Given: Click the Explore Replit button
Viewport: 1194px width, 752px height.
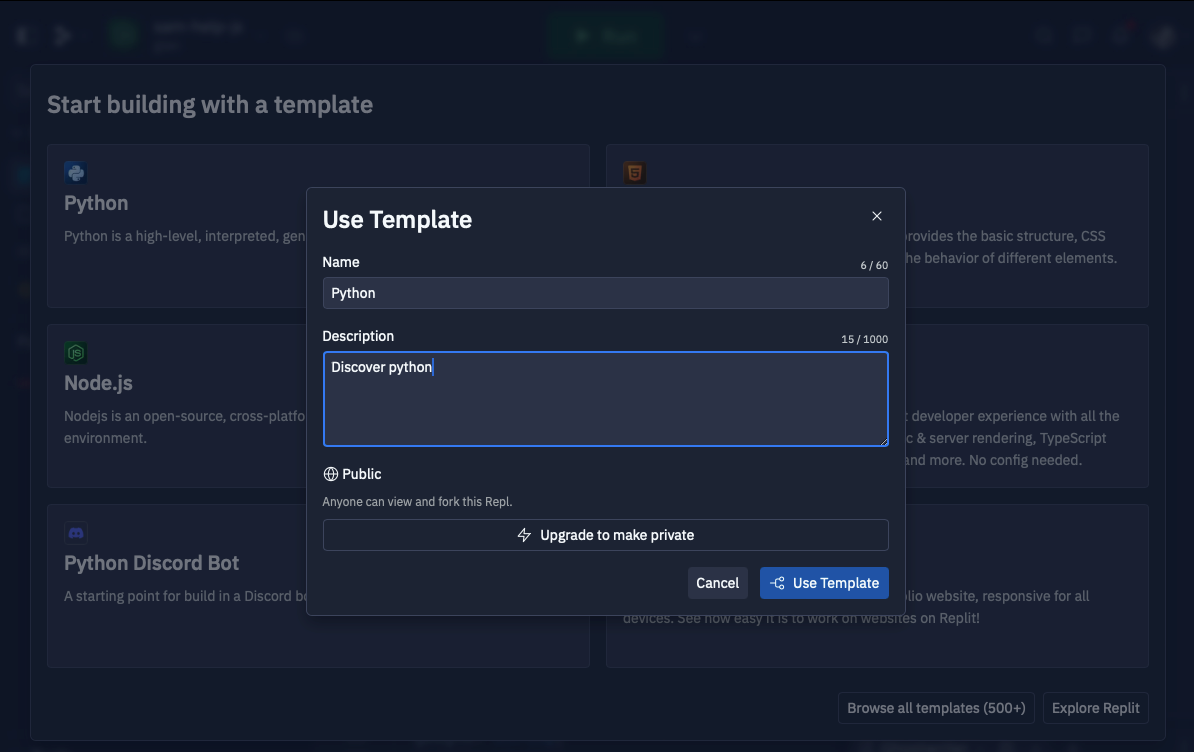Looking at the screenshot, I should click(x=1095, y=708).
